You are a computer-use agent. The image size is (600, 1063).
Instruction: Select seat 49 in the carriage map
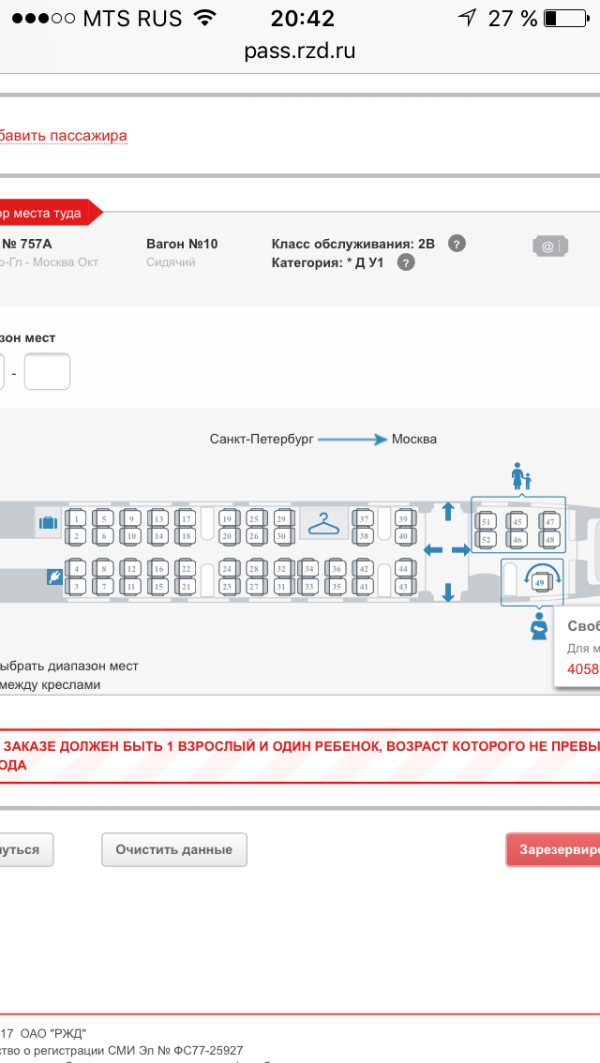540,580
